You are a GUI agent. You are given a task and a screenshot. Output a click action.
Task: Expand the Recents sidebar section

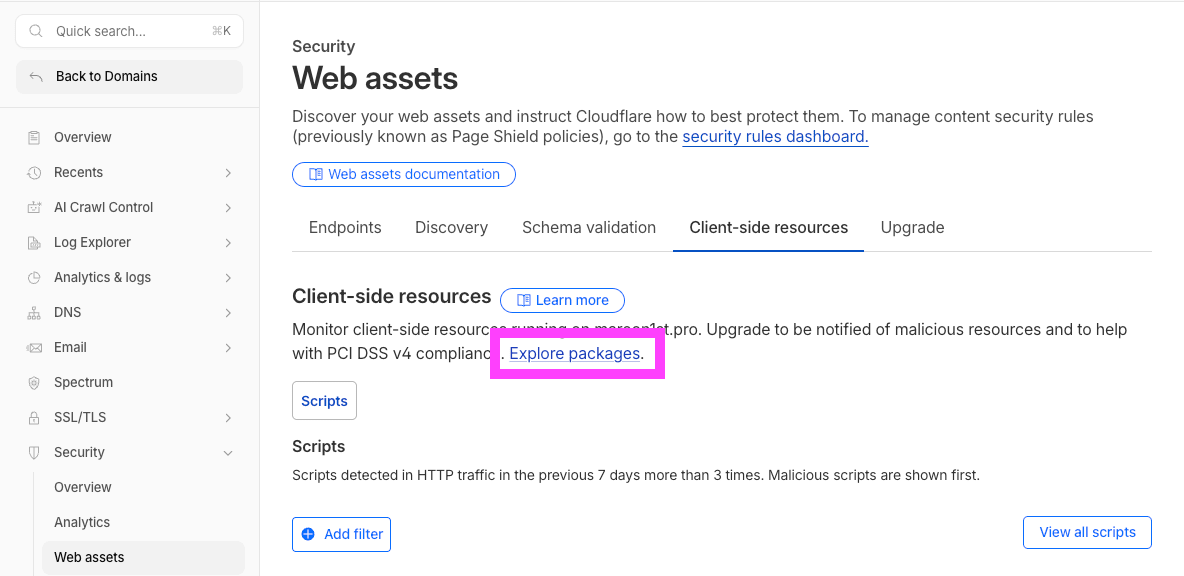[228, 172]
